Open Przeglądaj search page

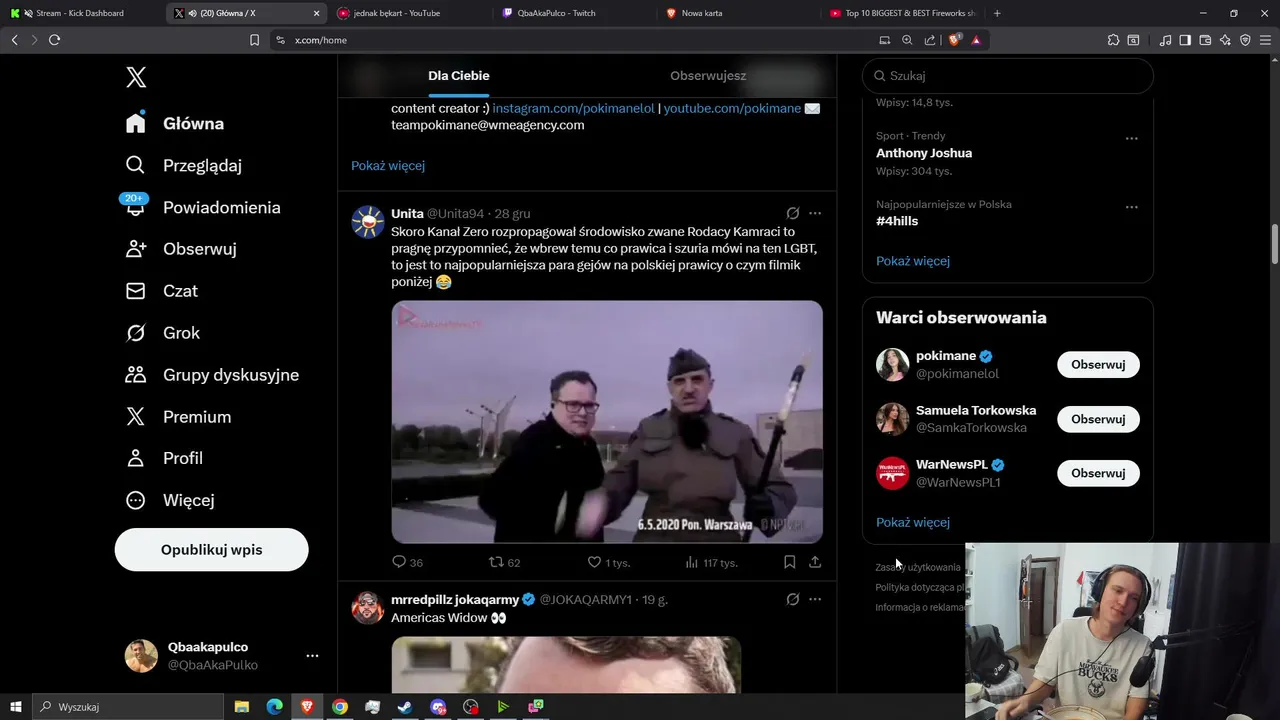pos(184,165)
